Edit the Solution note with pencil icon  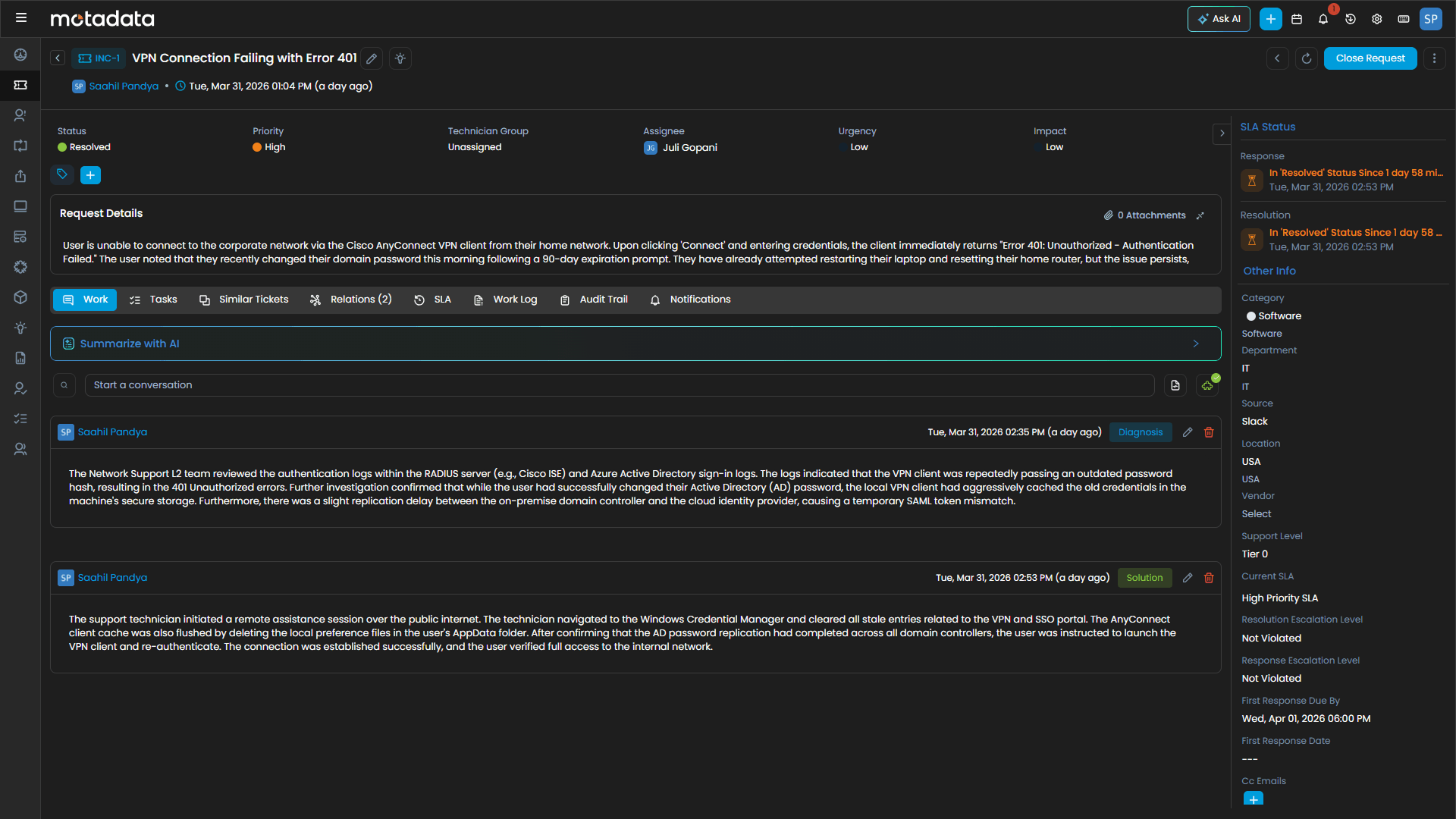click(1188, 578)
